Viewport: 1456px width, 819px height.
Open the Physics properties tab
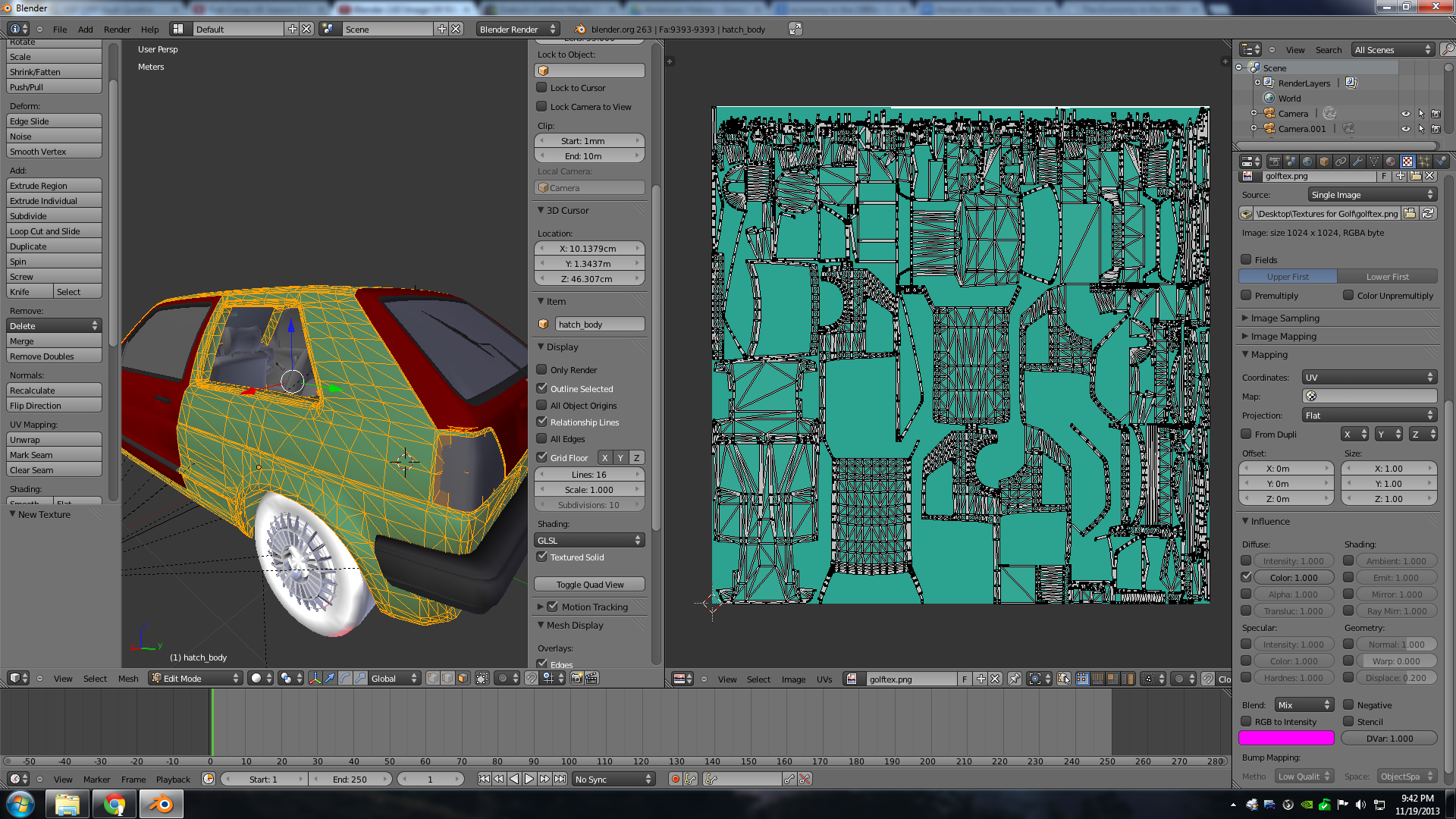coord(1441,161)
